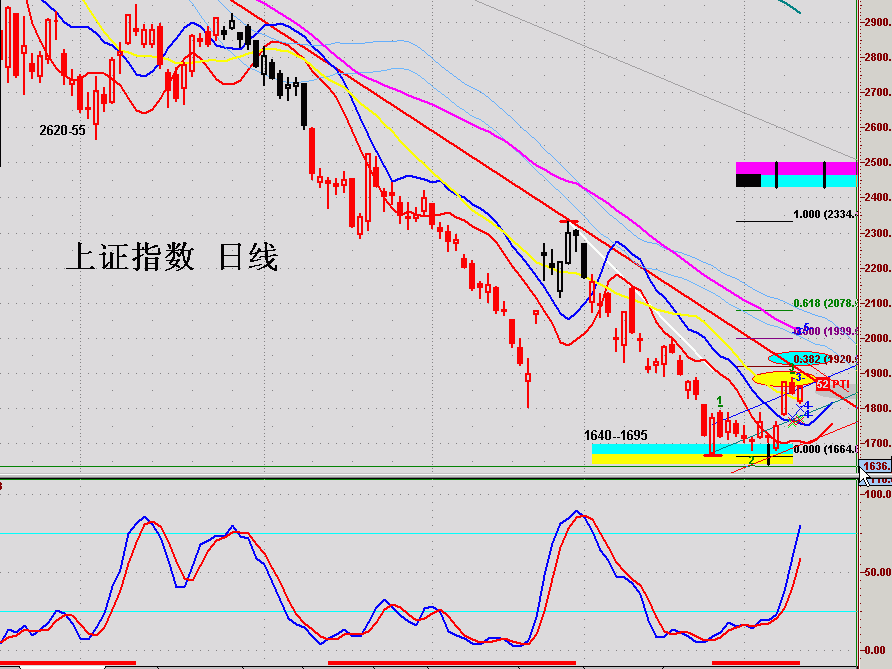
Task: Select the yellow band of the 1640--1695 zone
Action: 692,459
